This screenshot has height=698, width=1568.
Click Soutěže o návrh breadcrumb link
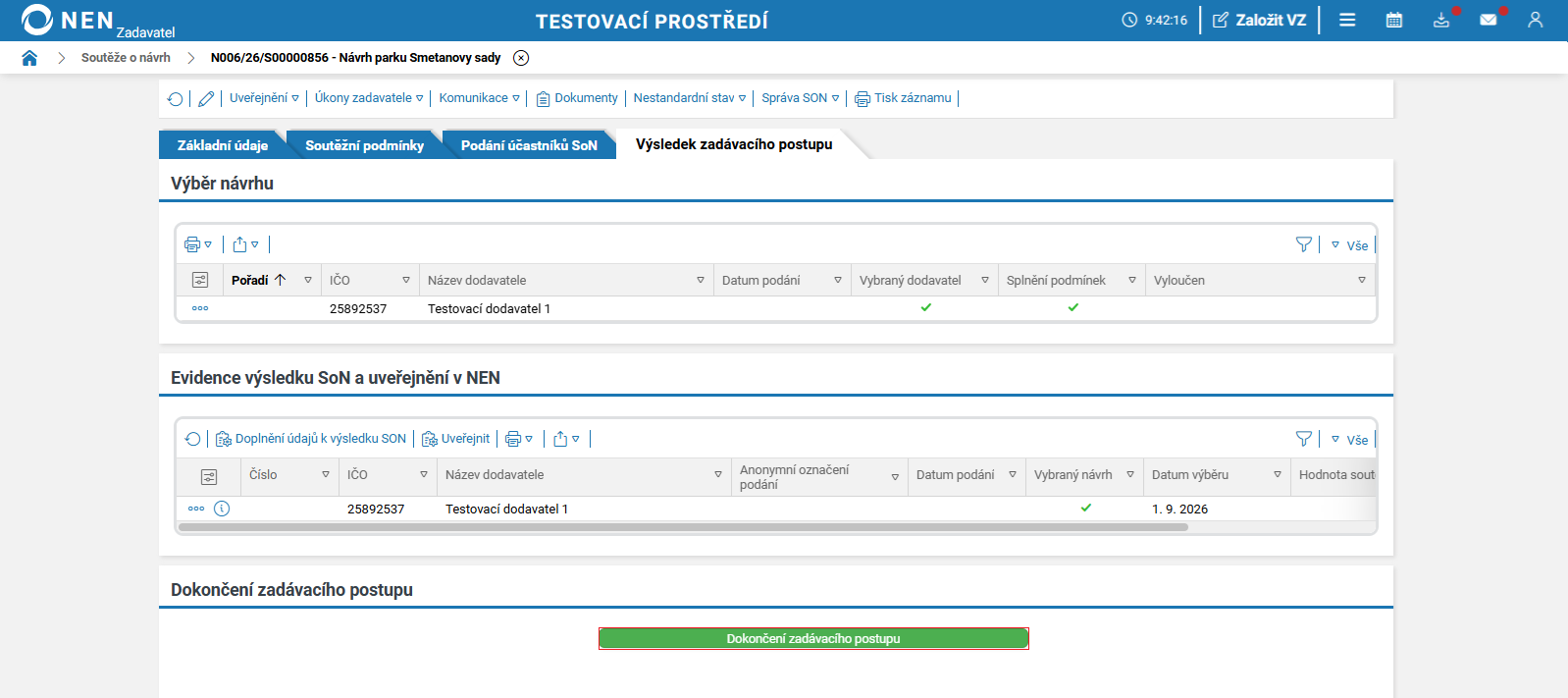tap(126, 58)
